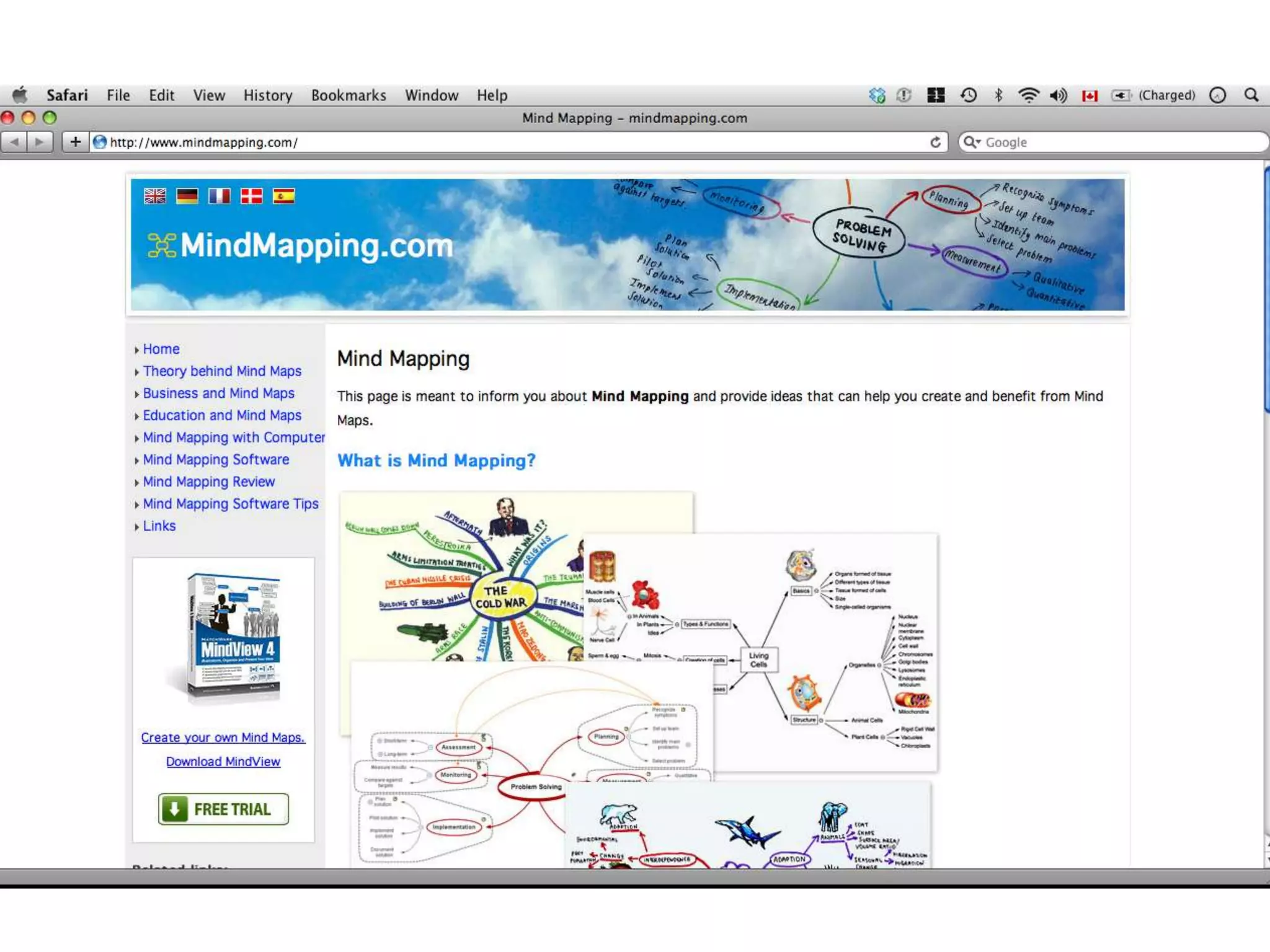
Task: Click the green FREE TRIAL button
Action: coord(223,809)
